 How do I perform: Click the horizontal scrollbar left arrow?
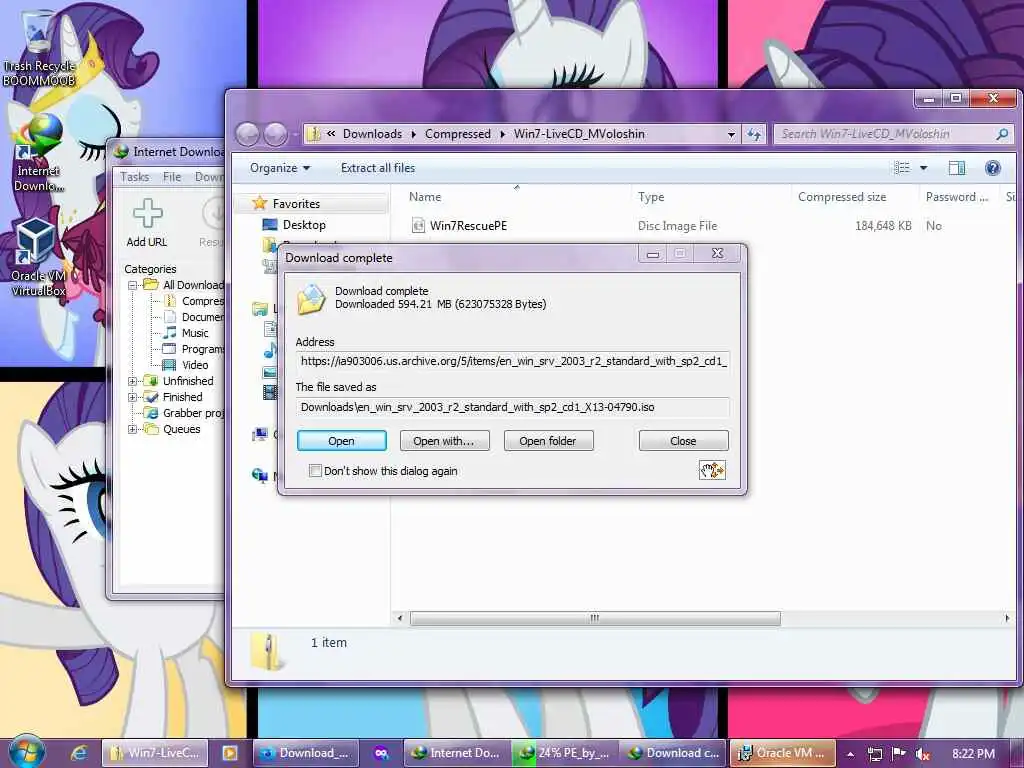400,618
